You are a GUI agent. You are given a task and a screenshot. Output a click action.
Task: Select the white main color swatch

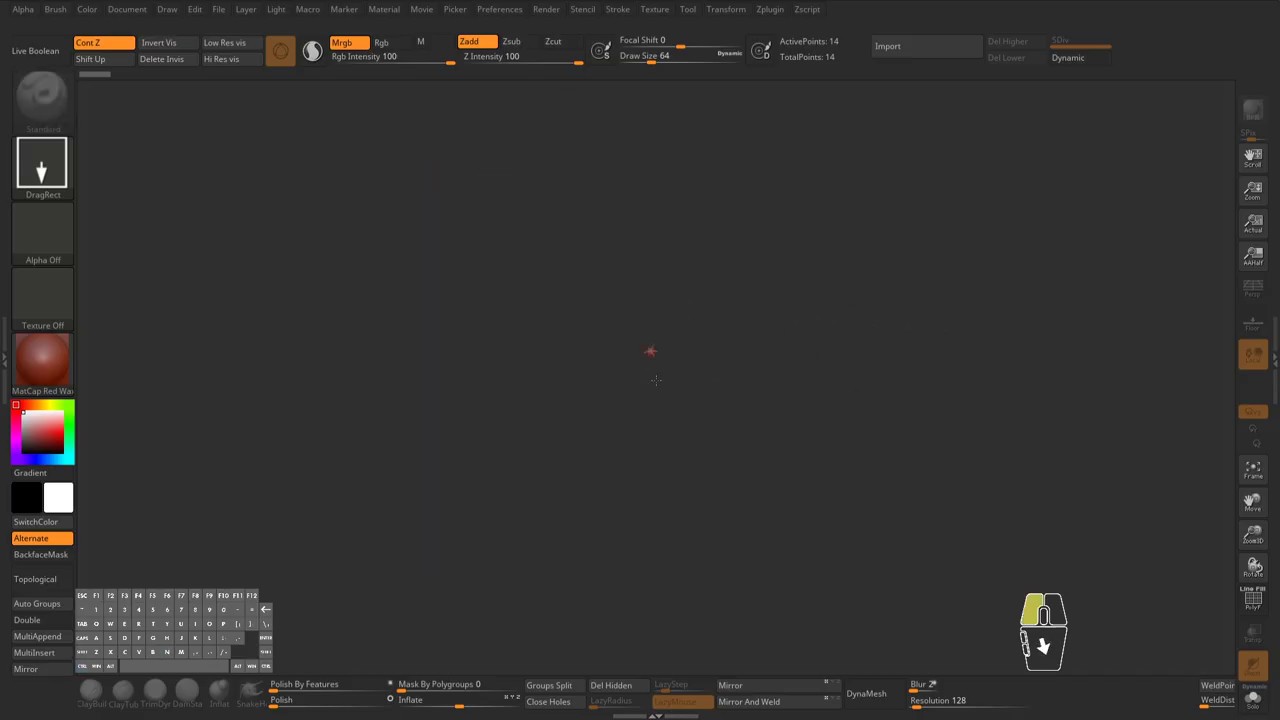(x=58, y=498)
